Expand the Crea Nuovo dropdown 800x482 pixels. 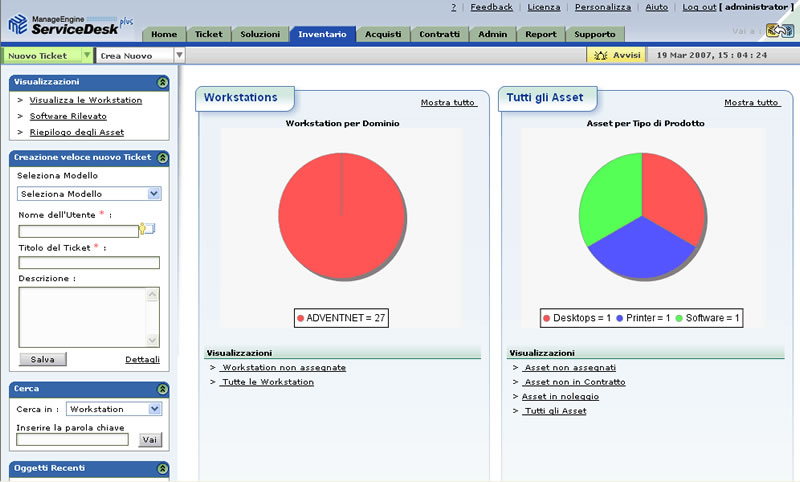[x=179, y=55]
